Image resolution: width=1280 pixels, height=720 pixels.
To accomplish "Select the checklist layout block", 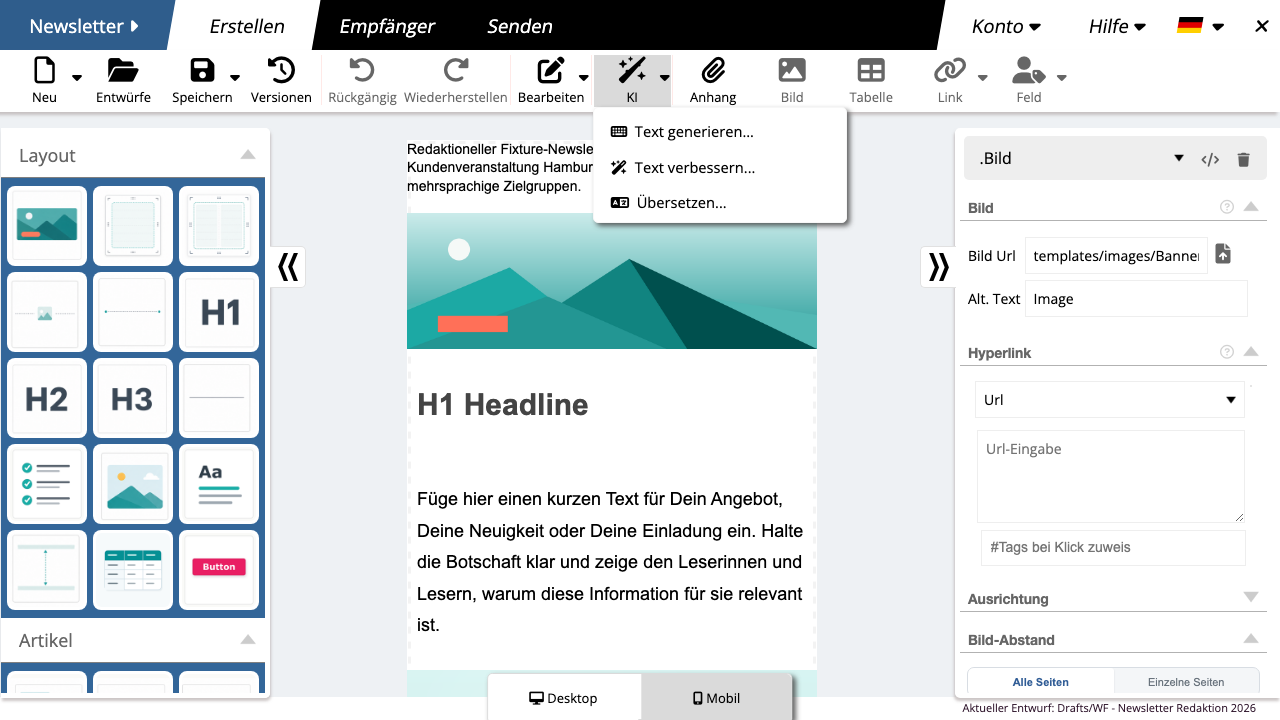I will [47, 485].
